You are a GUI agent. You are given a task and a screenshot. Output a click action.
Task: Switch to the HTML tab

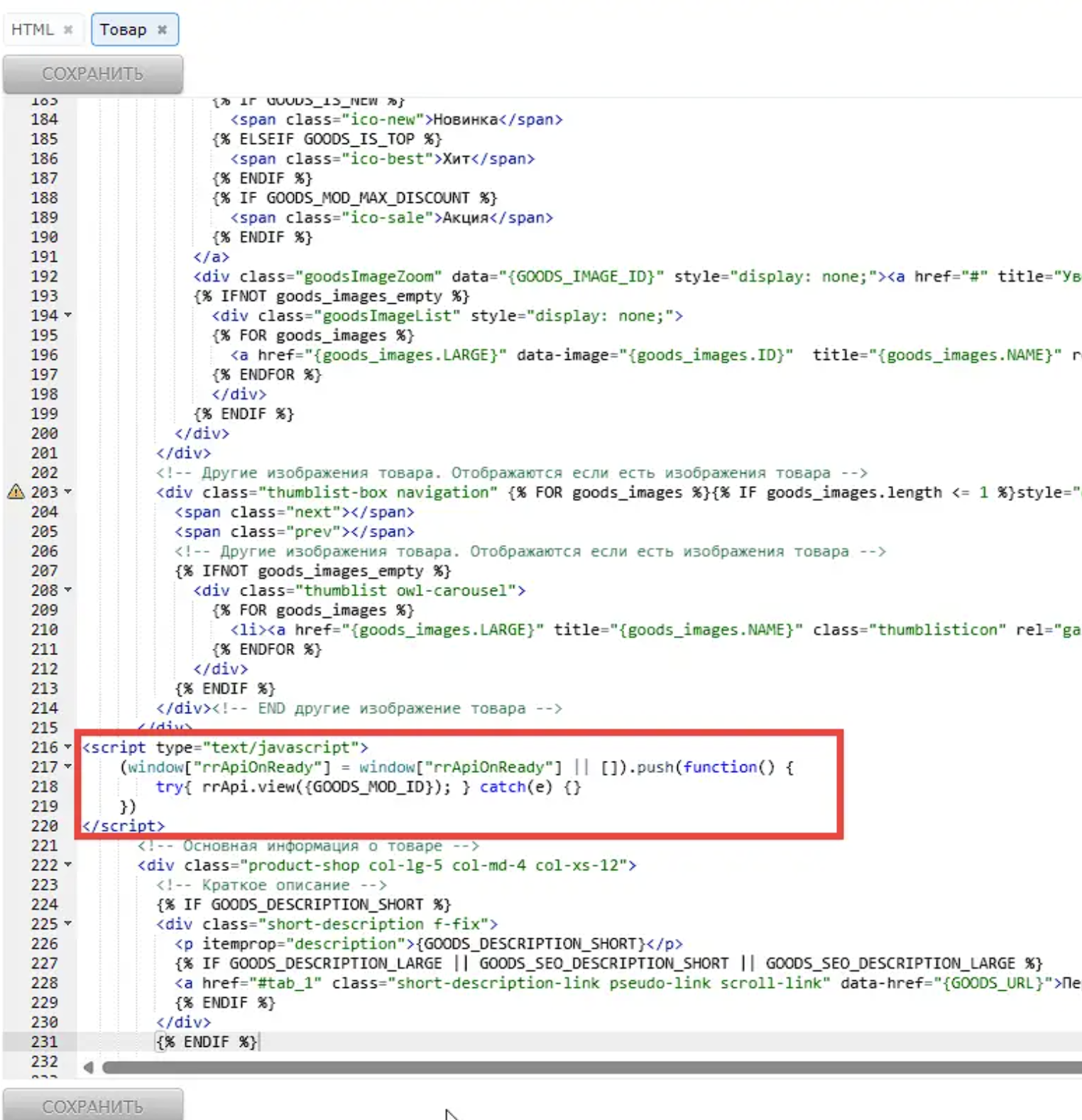(x=33, y=30)
